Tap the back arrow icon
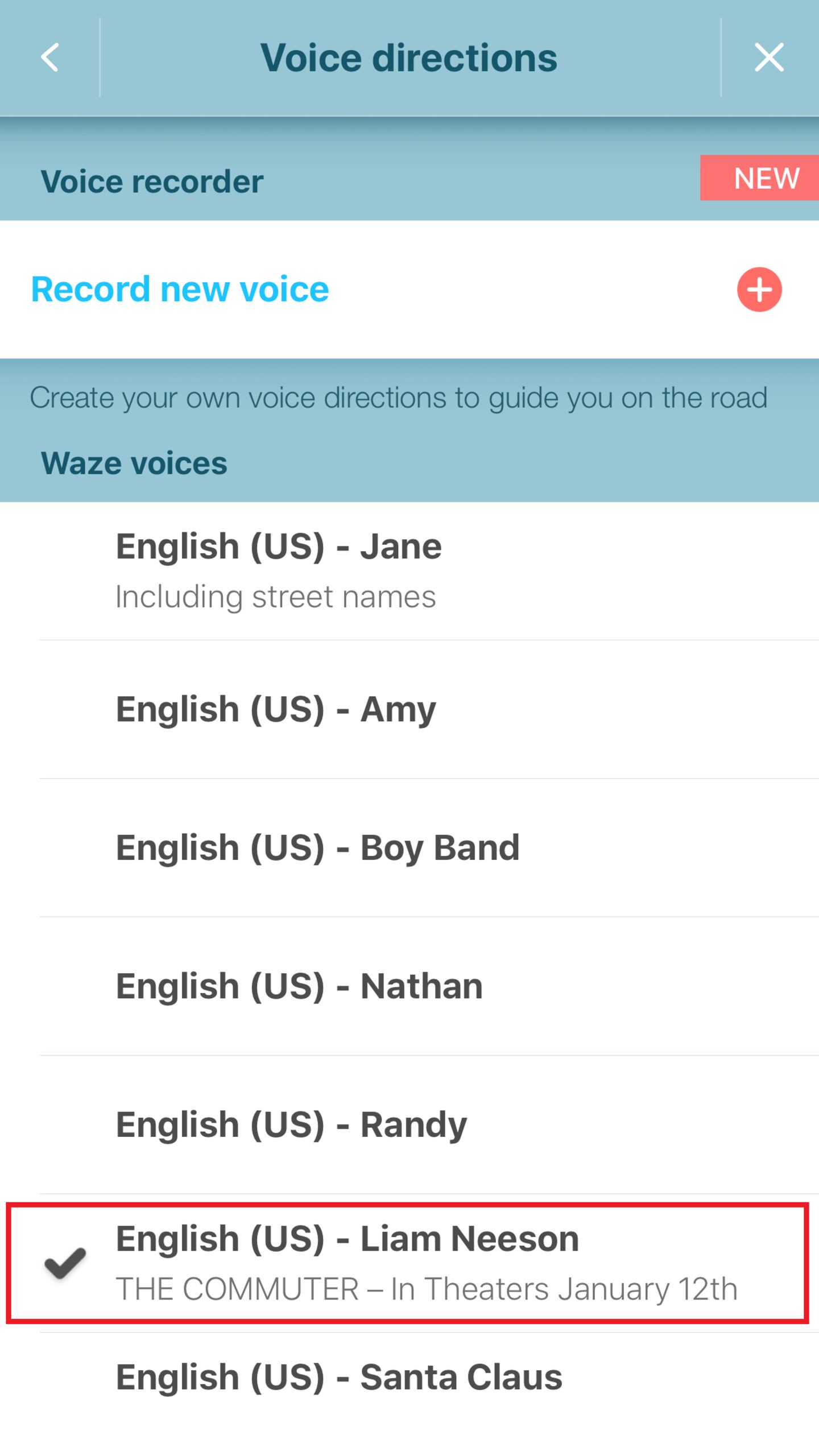819x1456 pixels. [x=50, y=57]
